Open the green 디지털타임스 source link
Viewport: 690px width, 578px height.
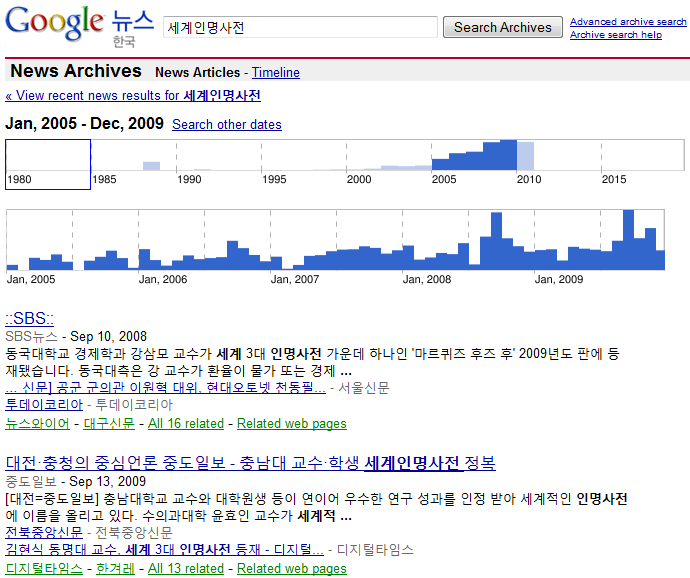(44, 568)
